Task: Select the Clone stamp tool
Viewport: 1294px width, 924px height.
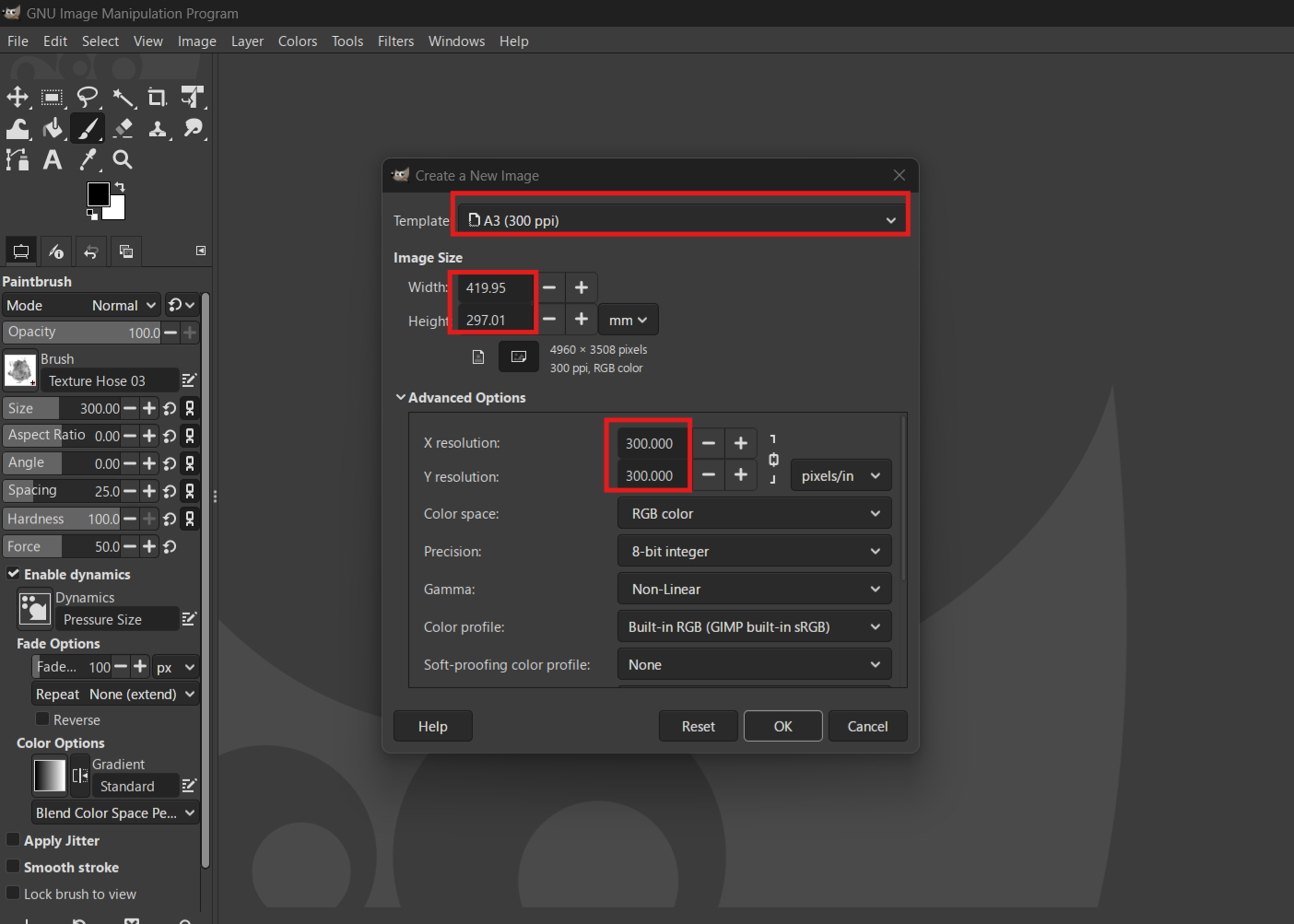Action: click(158, 128)
